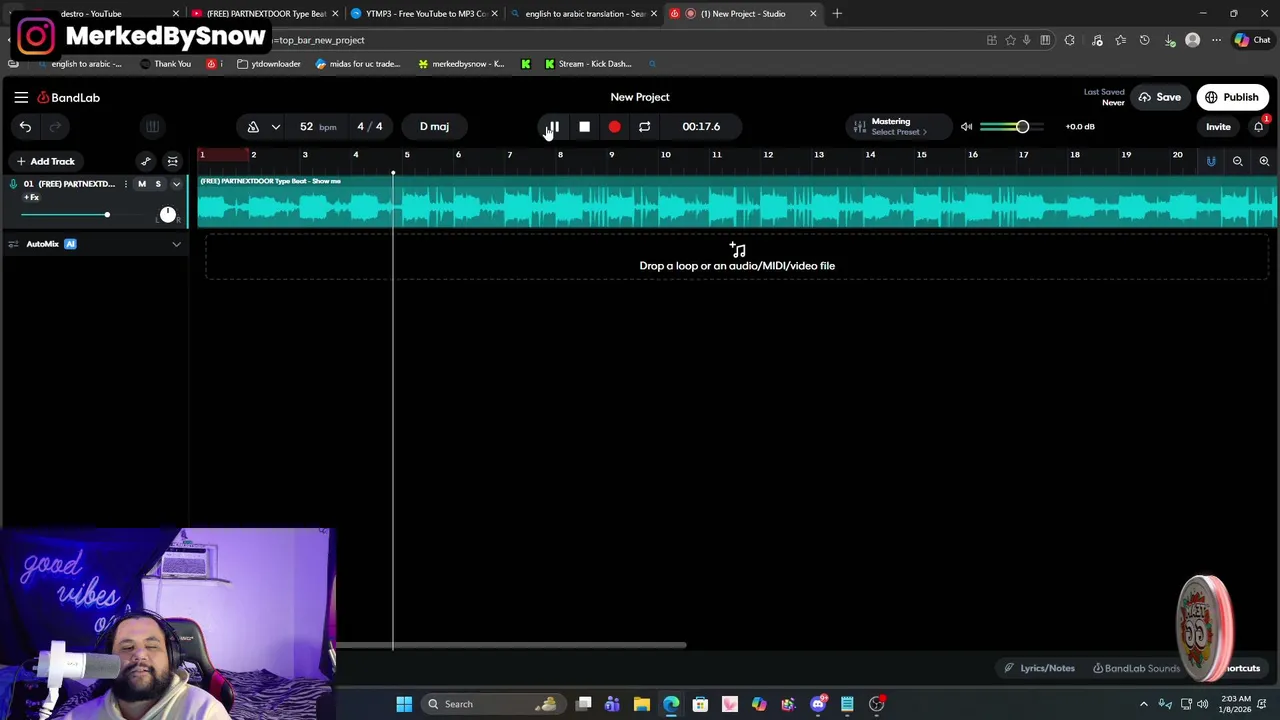Adjust the master volume slider

1011,126
